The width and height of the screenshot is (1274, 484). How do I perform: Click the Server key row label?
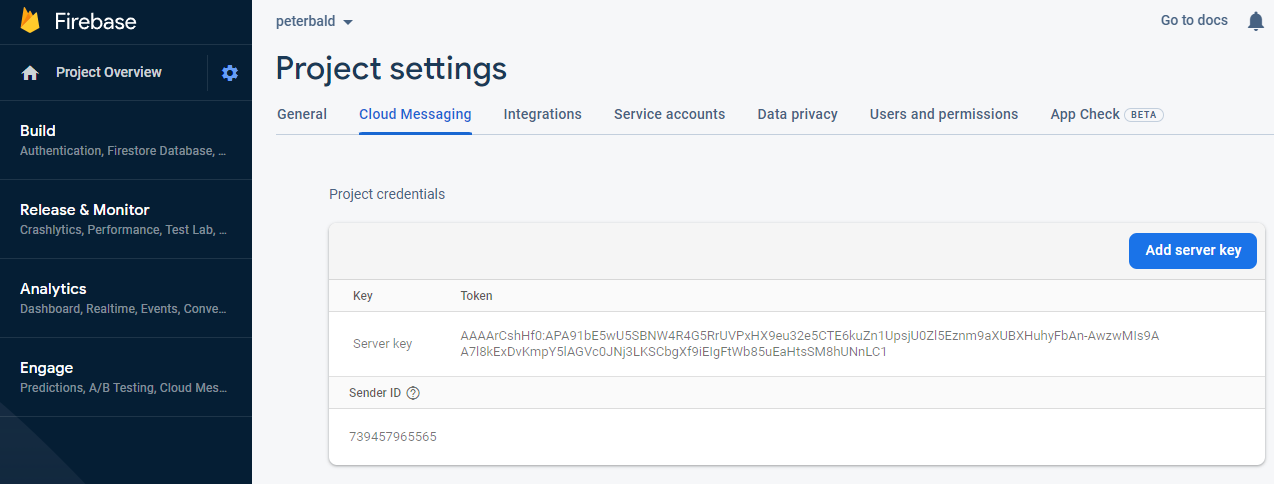tap(382, 344)
